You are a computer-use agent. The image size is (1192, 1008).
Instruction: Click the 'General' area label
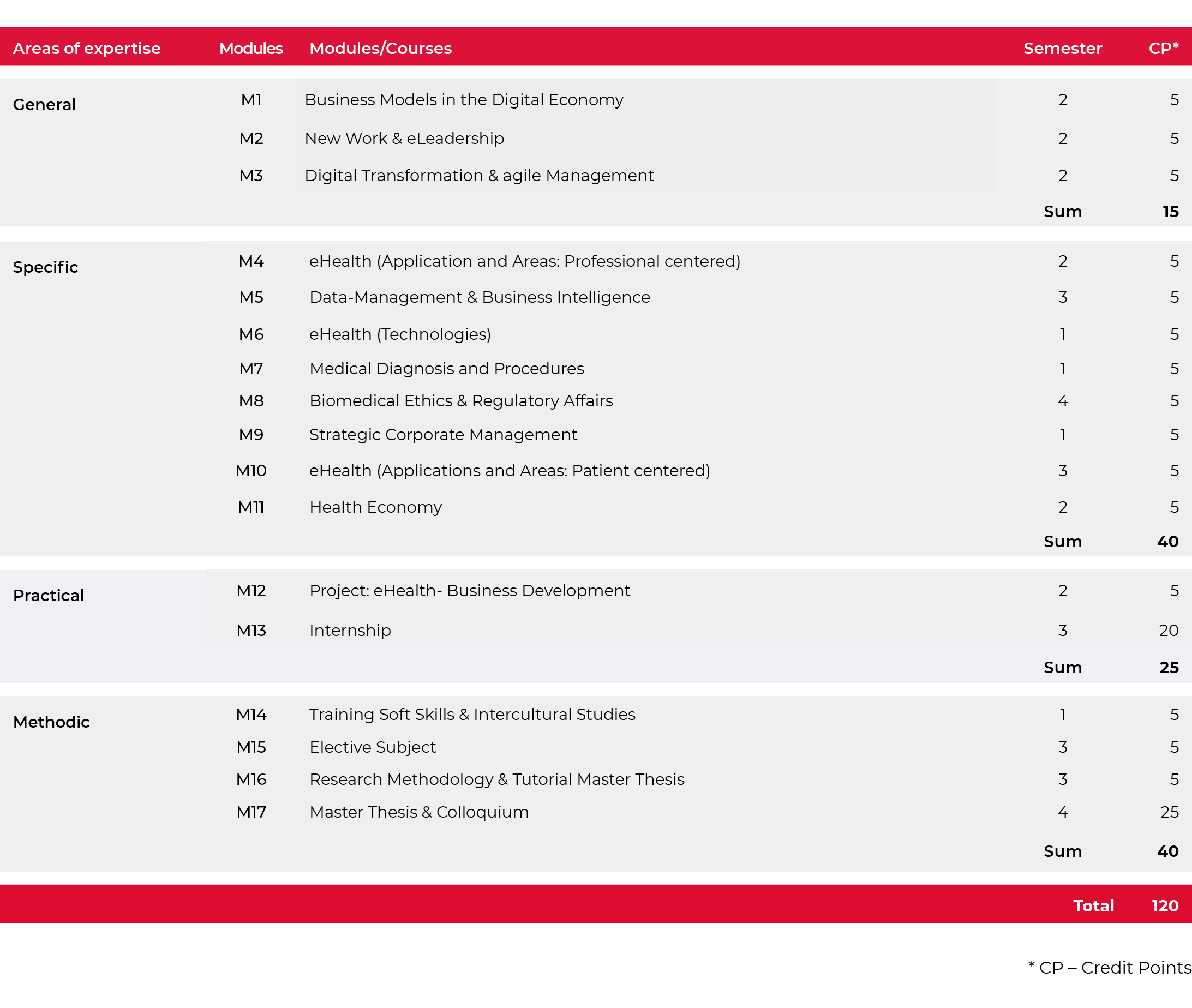tap(44, 105)
